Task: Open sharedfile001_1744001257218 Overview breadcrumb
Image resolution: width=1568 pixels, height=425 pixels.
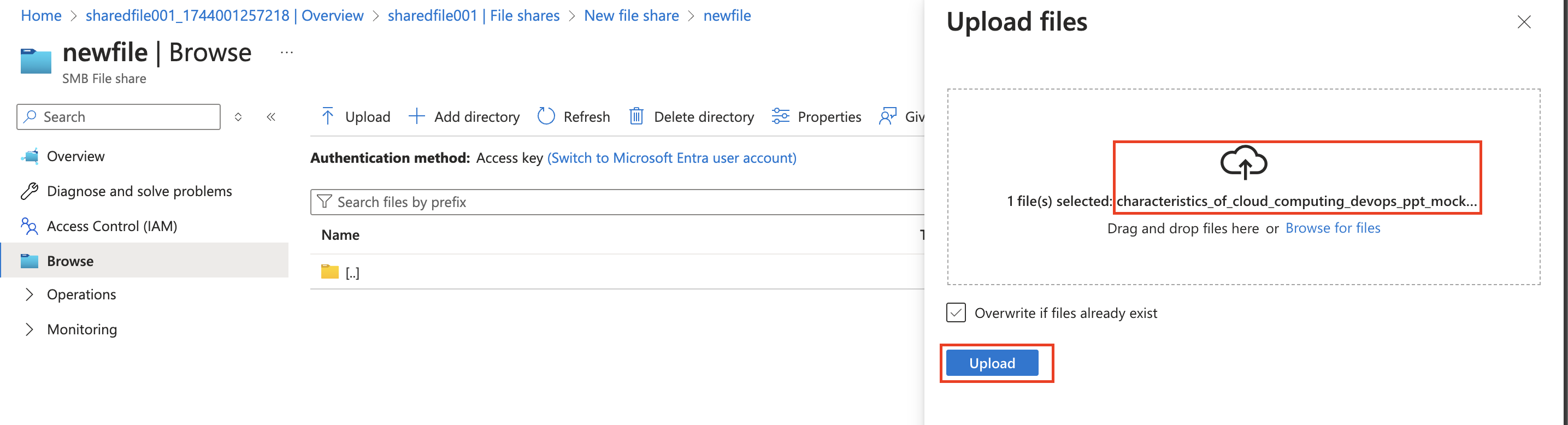Action: 225,15
